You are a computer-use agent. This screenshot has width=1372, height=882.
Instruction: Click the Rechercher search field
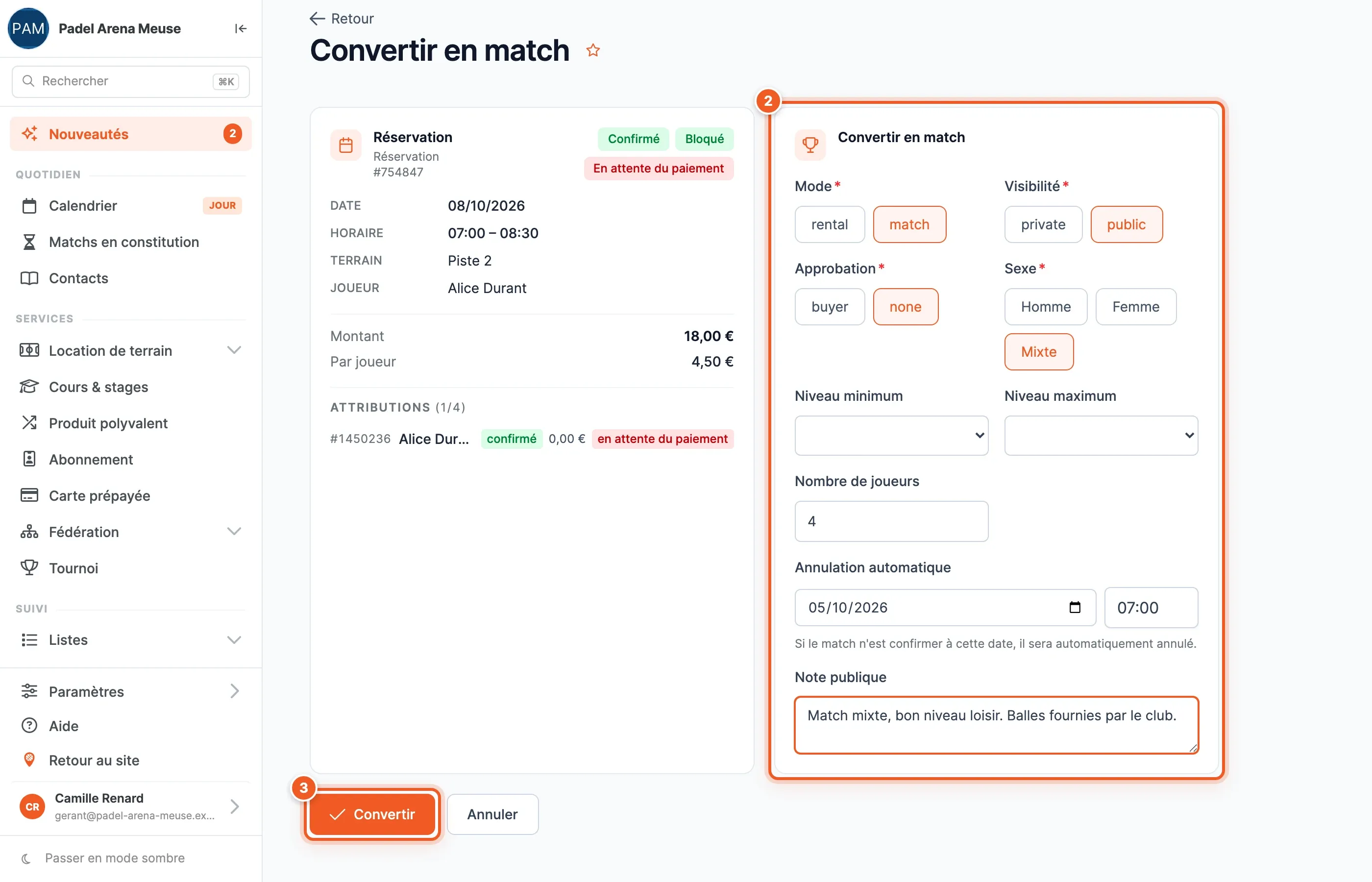click(x=130, y=81)
